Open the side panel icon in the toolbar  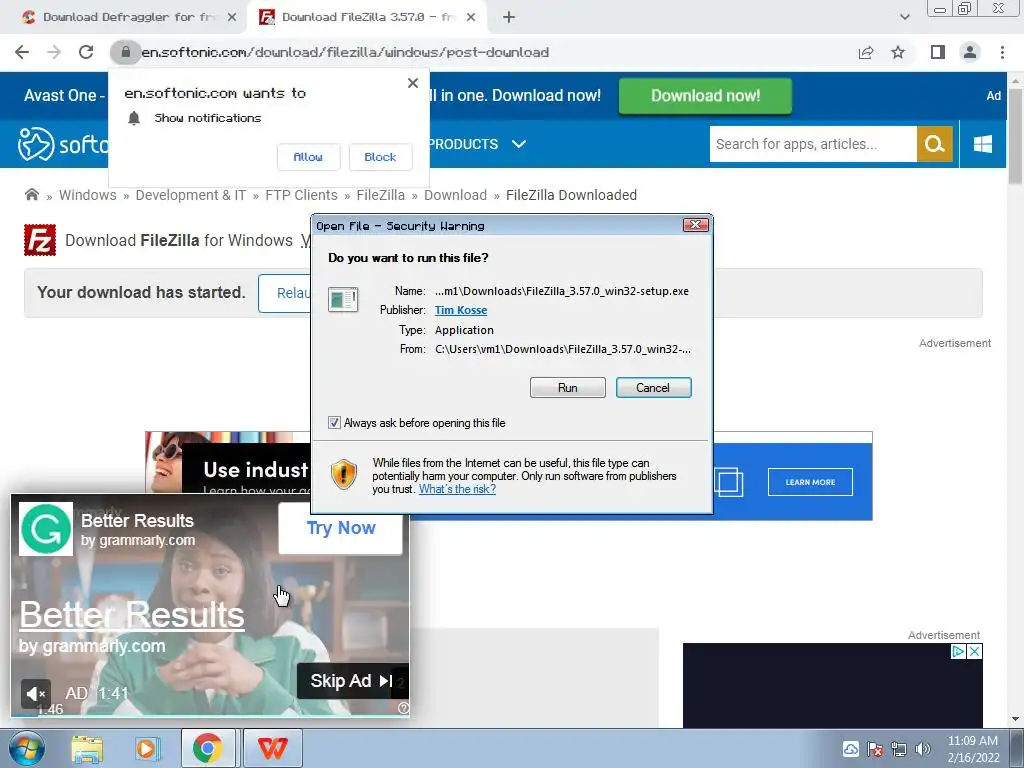pos(938,52)
